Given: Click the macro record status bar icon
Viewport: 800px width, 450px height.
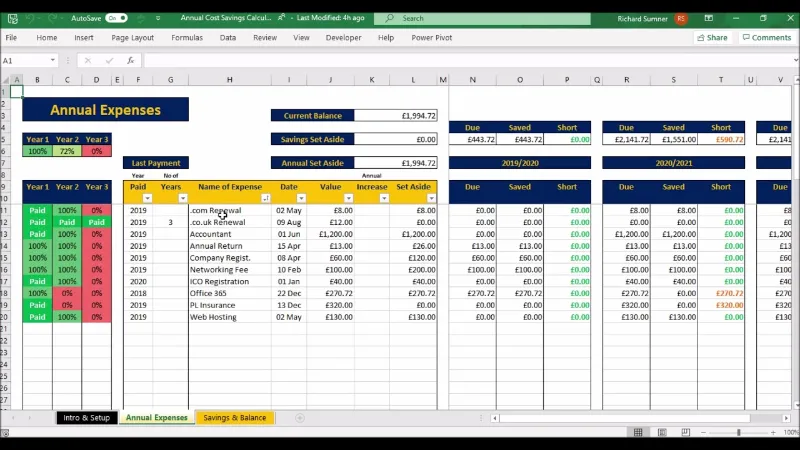Looking at the screenshot, I should tap(5, 433).
